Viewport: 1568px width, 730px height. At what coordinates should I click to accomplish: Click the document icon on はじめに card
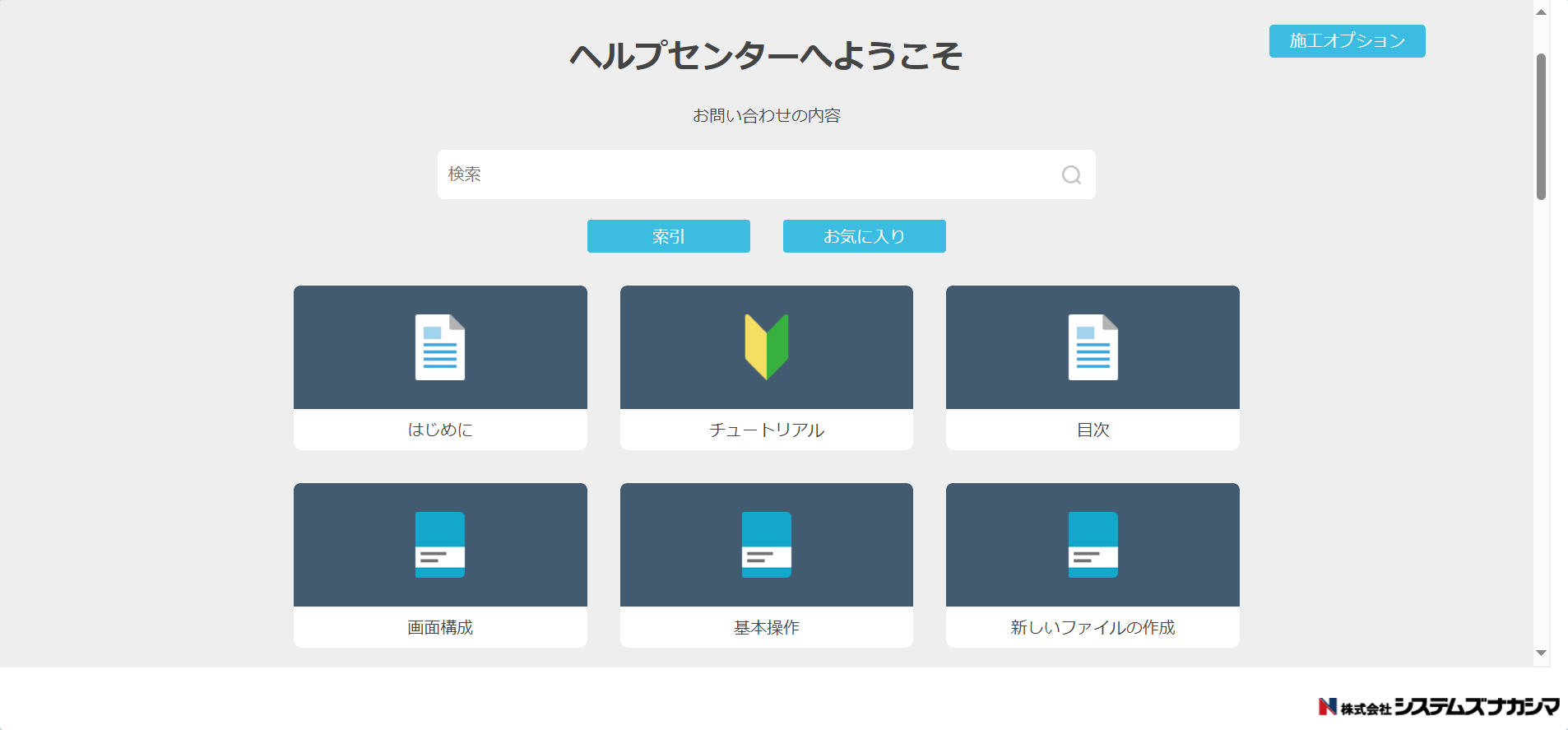[x=440, y=347]
